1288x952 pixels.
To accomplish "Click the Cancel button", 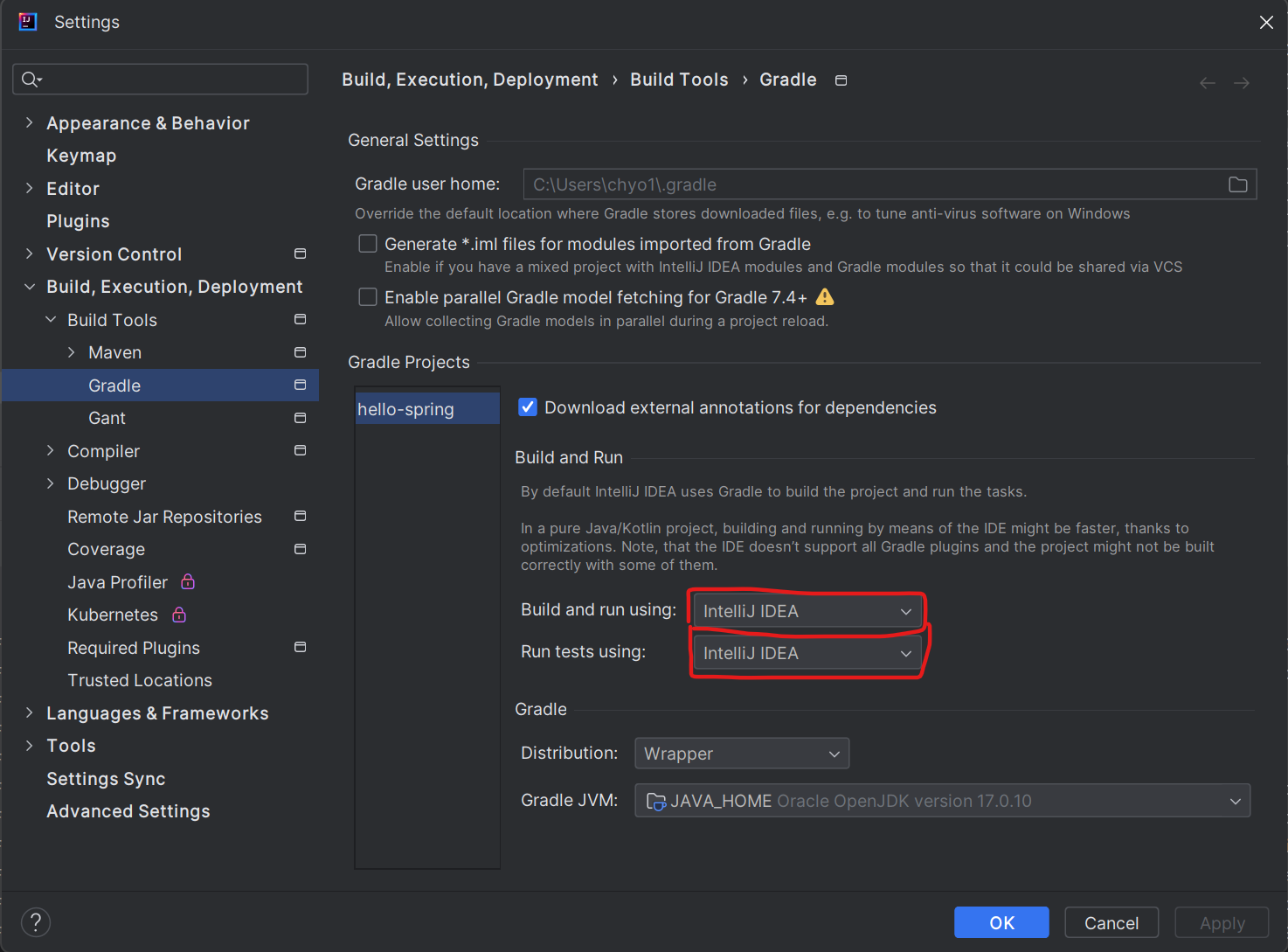I will tap(1111, 922).
